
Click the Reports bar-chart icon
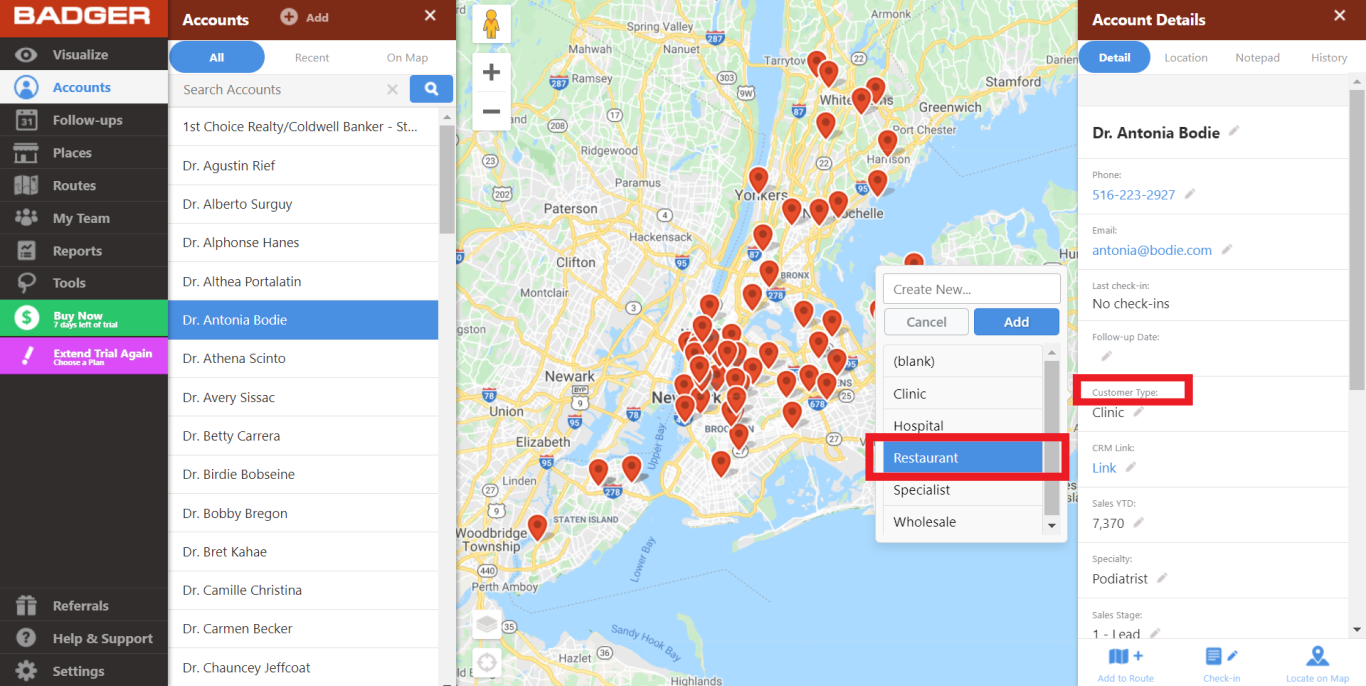(26, 251)
